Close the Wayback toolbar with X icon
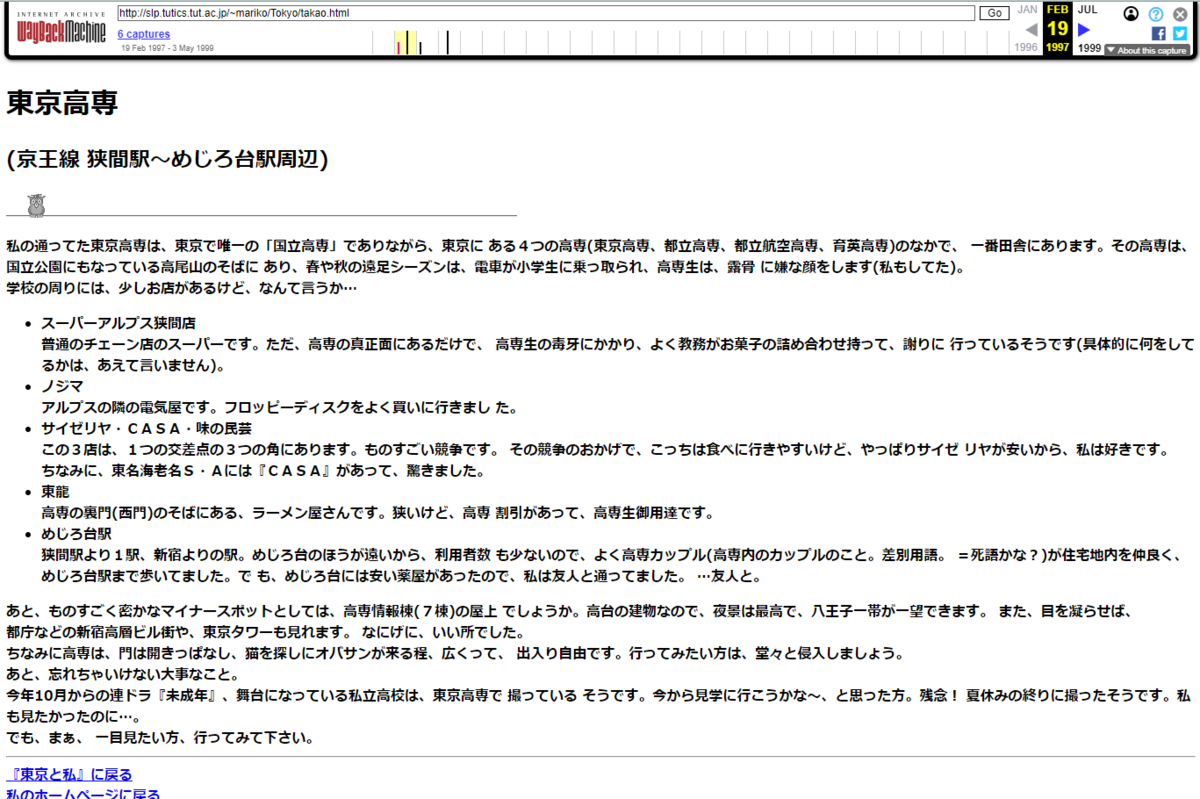Viewport: 1200px width, 799px height. [1180, 14]
